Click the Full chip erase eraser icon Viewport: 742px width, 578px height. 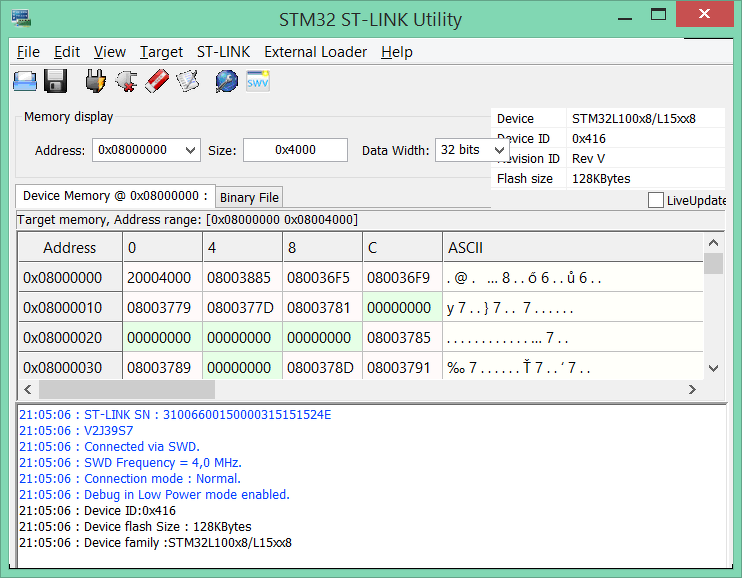(157, 81)
